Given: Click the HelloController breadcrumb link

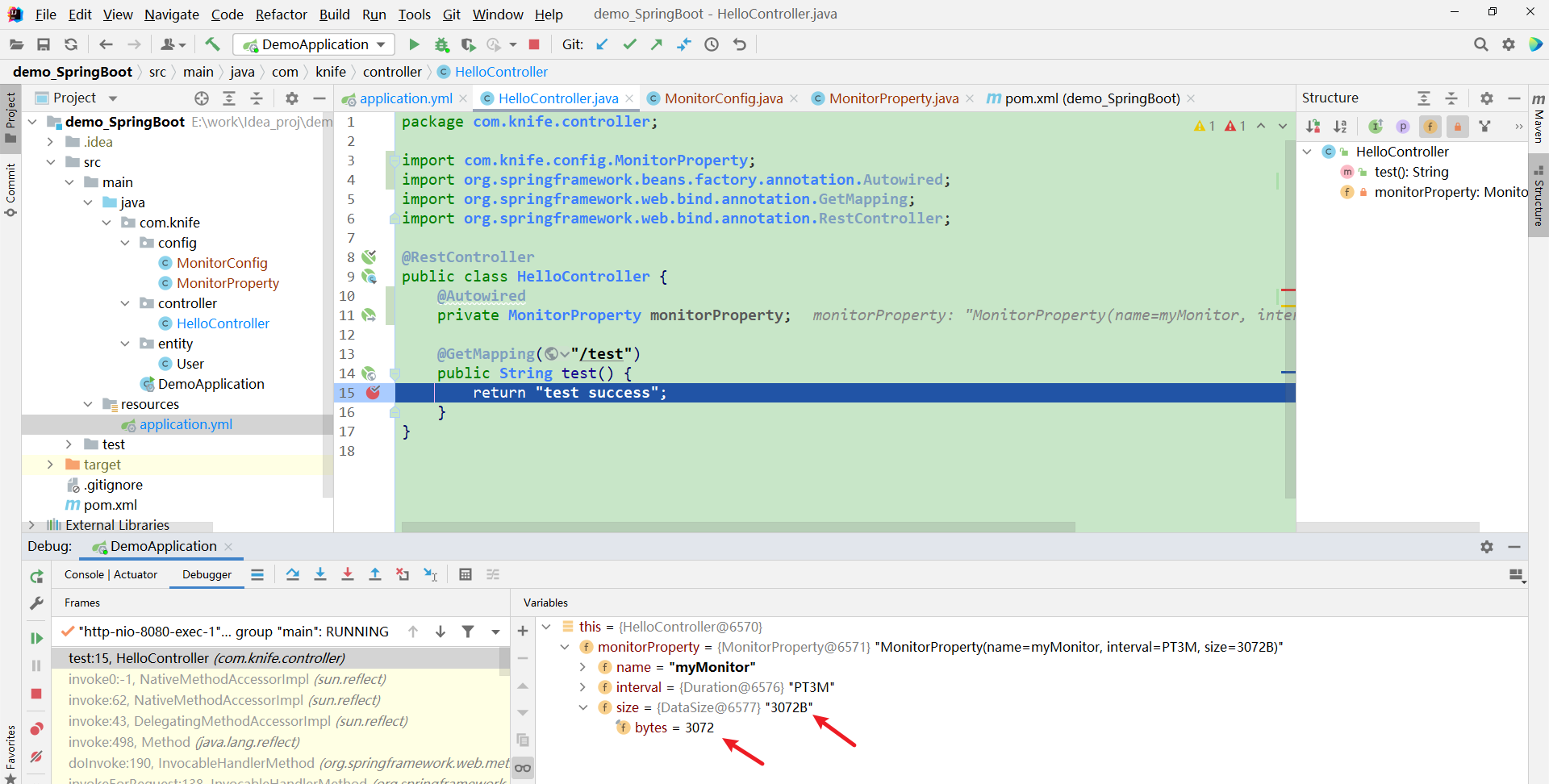Looking at the screenshot, I should click(x=501, y=72).
